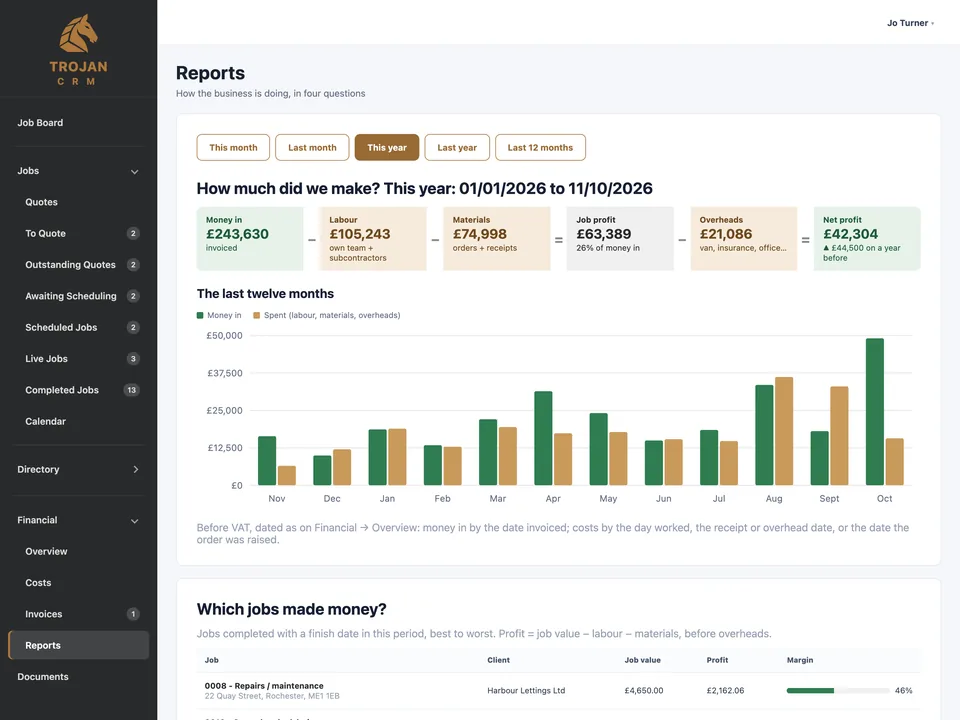Click The last twelve months heading

tap(265, 294)
